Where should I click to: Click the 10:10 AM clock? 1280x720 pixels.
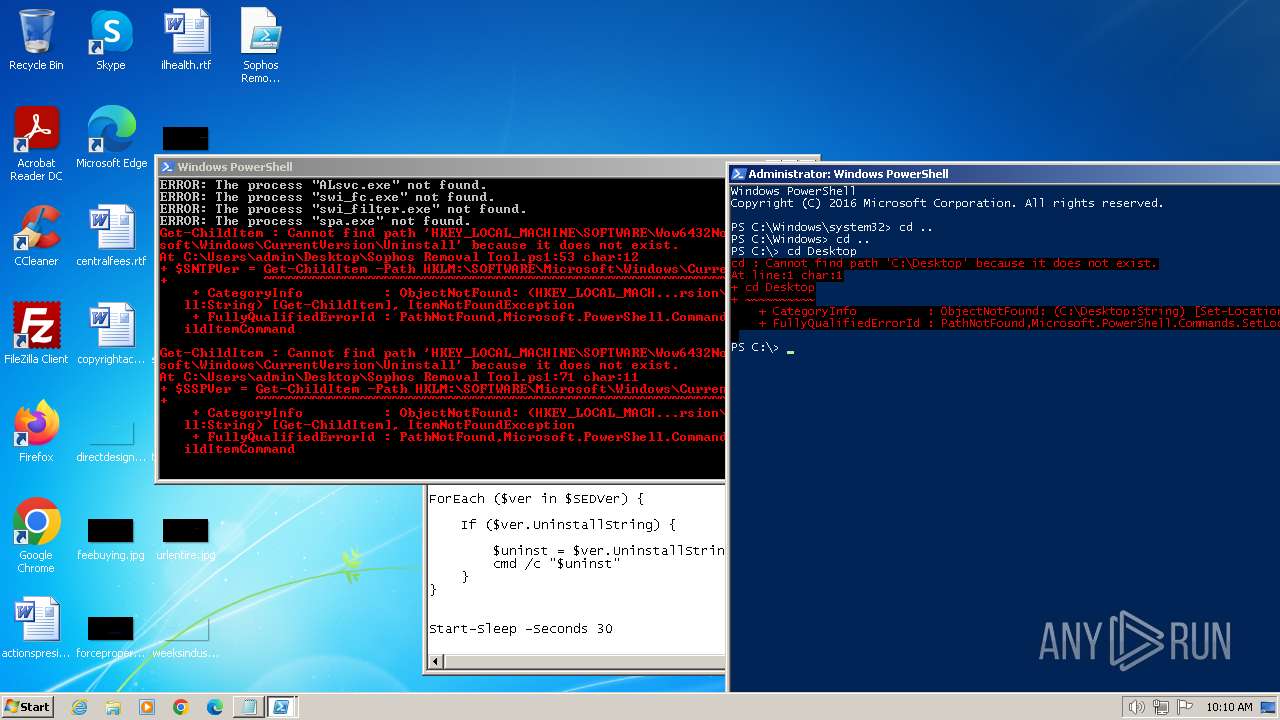[1229, 707]
